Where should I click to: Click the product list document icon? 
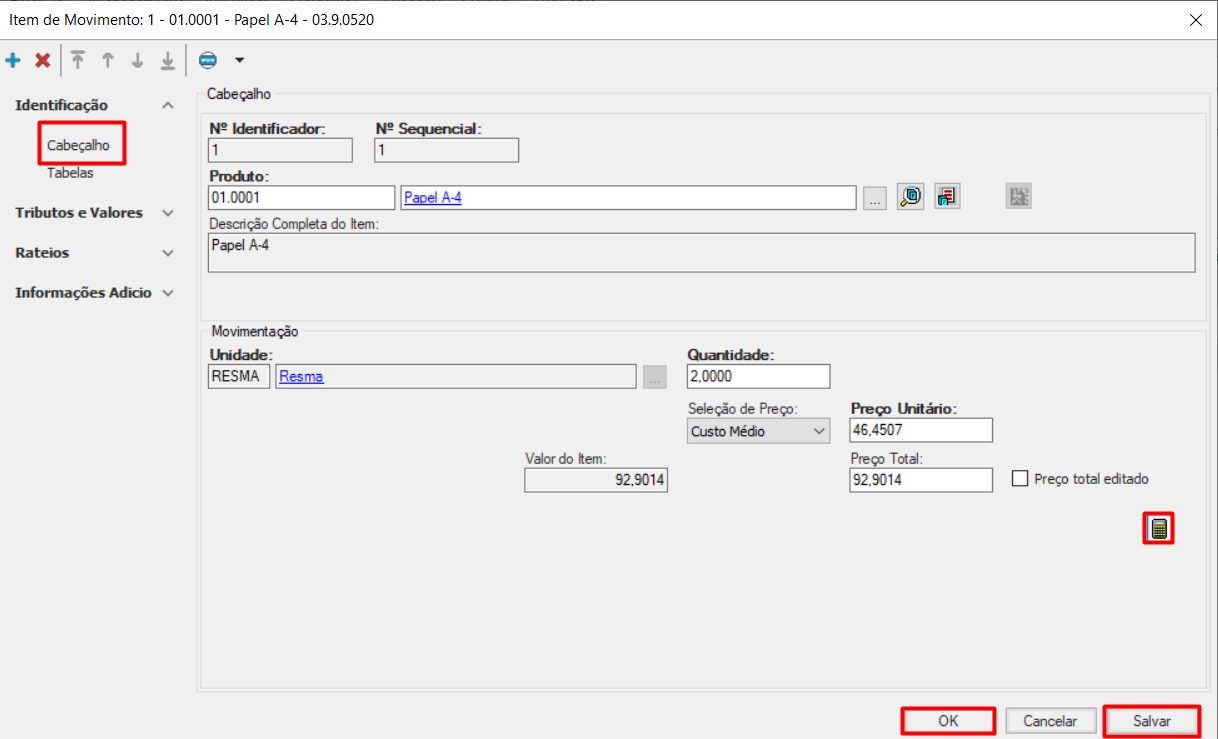click(947, 197)
